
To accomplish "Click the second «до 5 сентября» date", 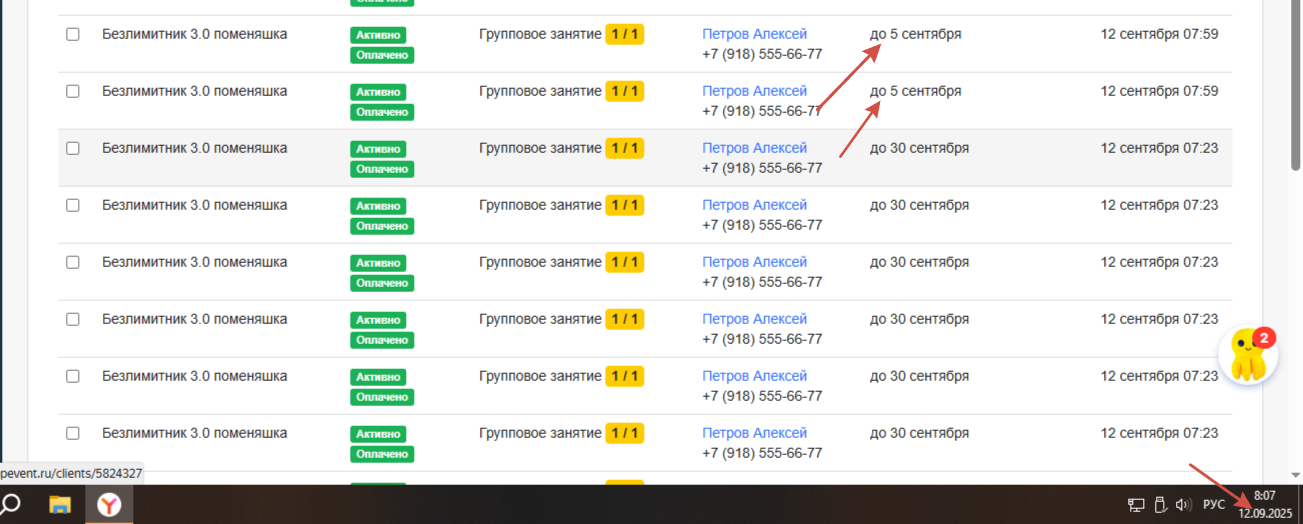I will [x=915, y=91].
